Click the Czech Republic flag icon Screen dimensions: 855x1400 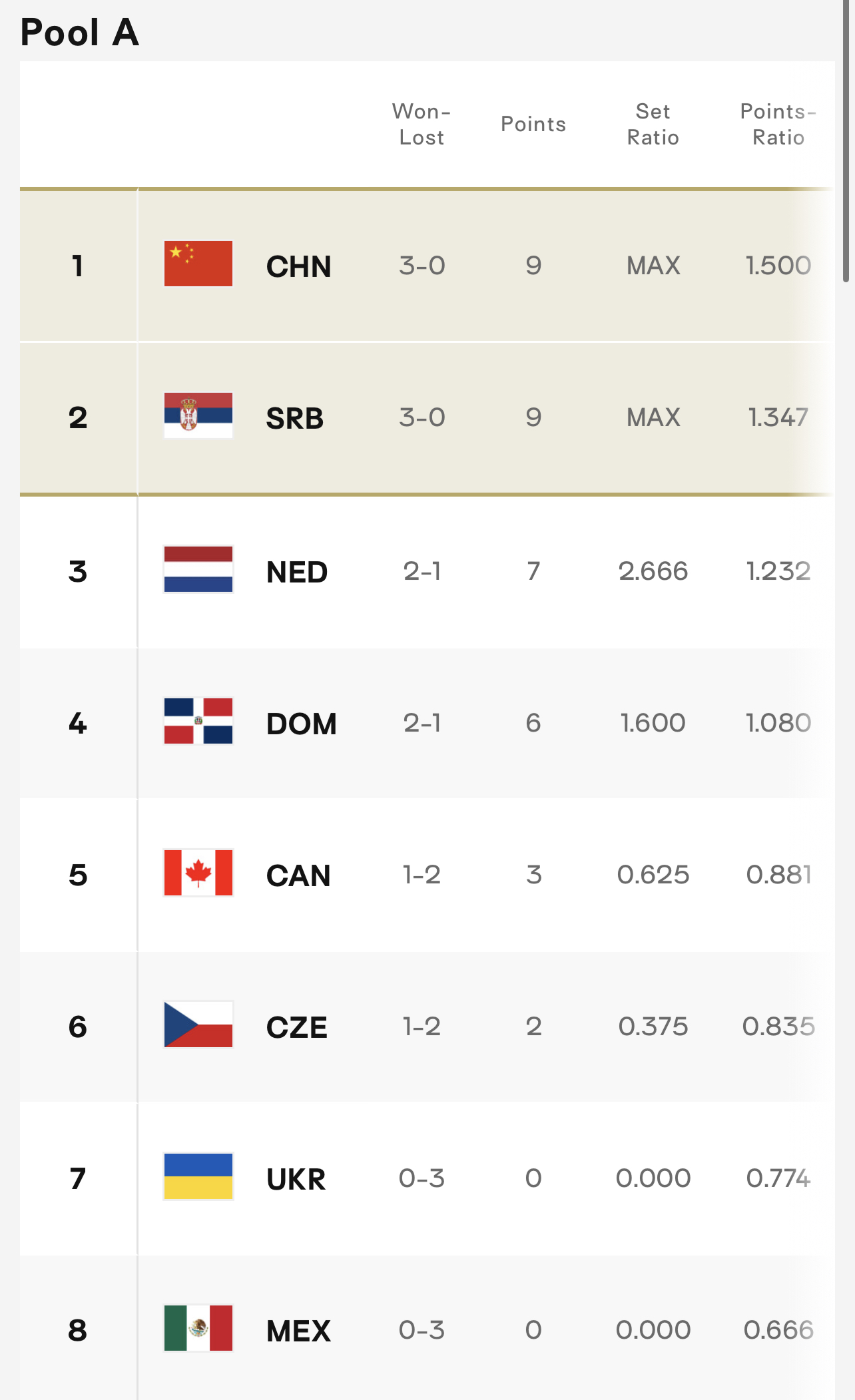198,1025
